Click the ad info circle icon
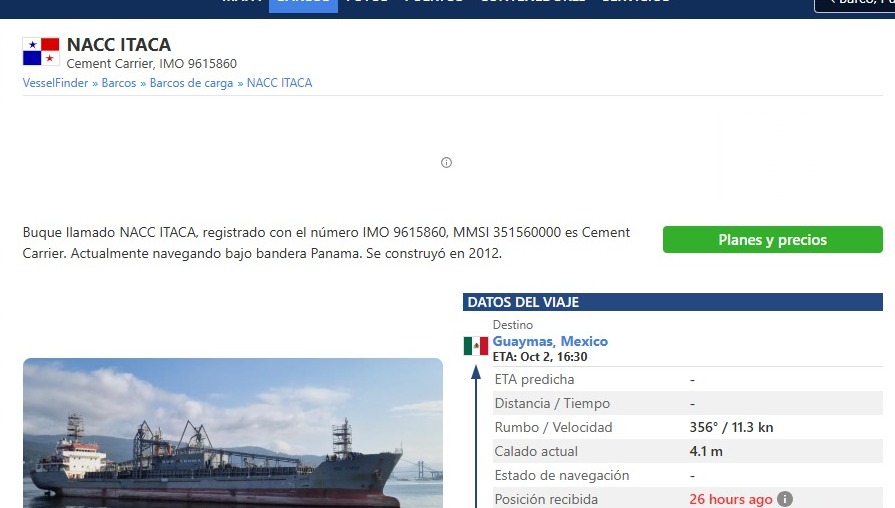This screenshot has height=508, width=895. pos(446,163)
